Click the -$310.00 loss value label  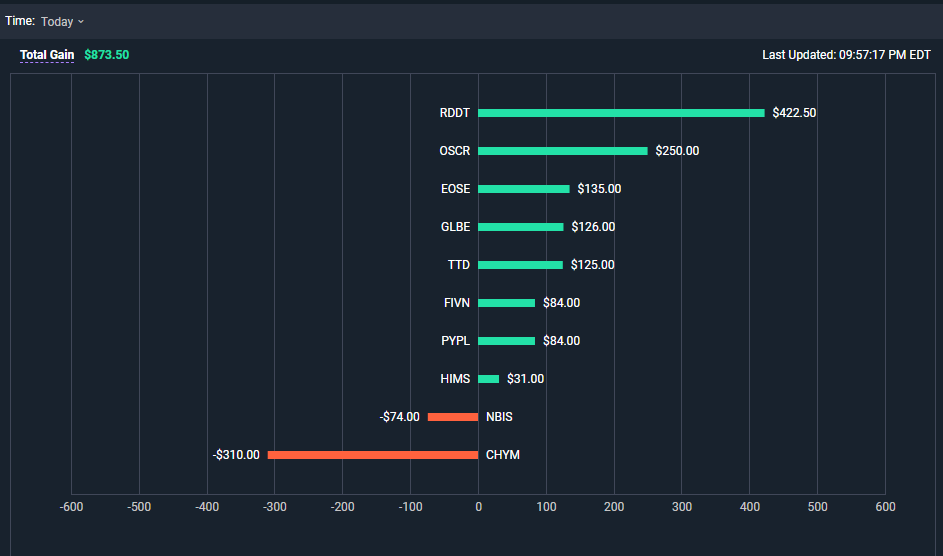236,455
